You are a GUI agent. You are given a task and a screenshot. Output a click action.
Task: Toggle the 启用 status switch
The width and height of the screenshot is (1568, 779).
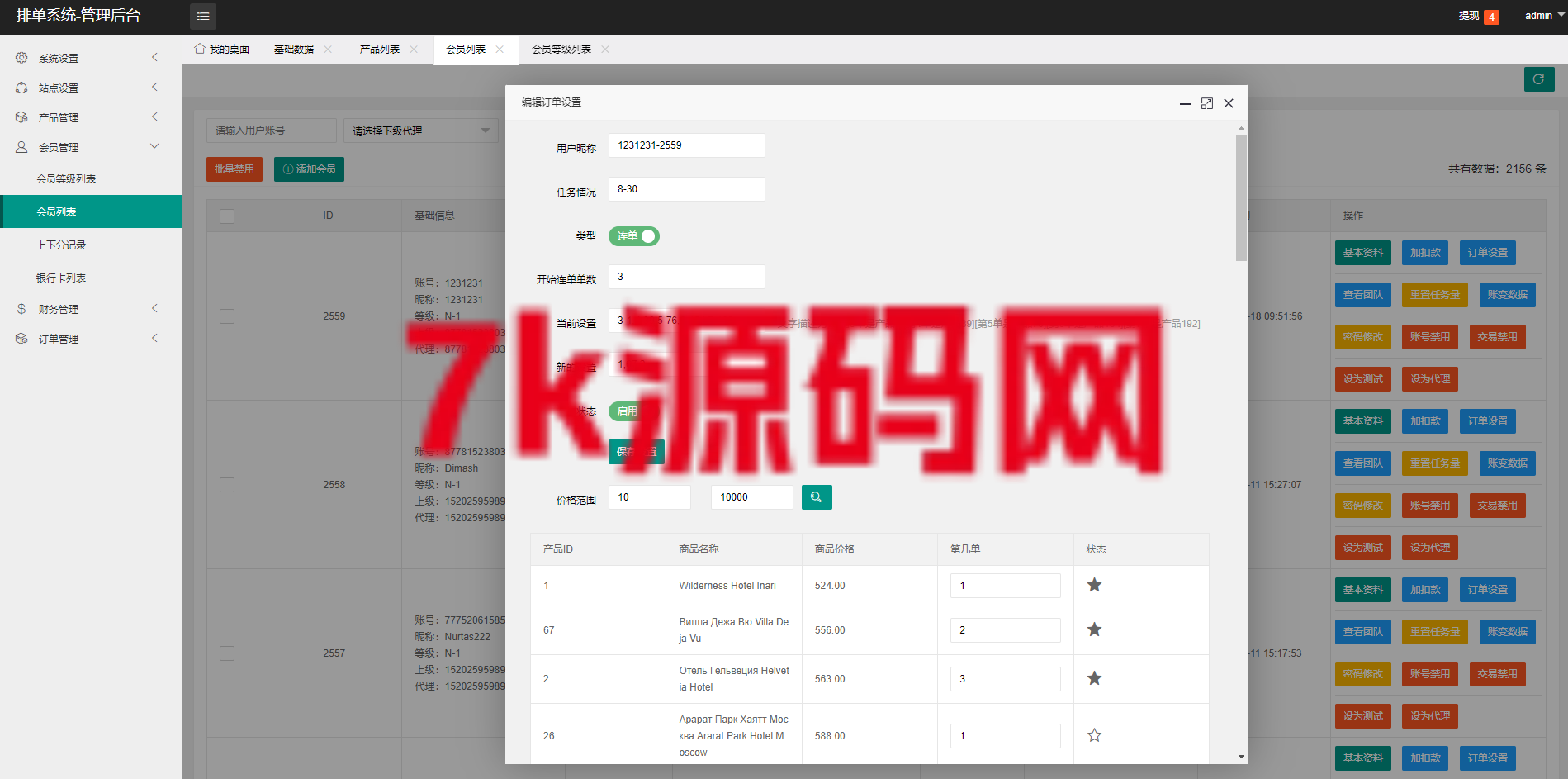coord(634,411)
